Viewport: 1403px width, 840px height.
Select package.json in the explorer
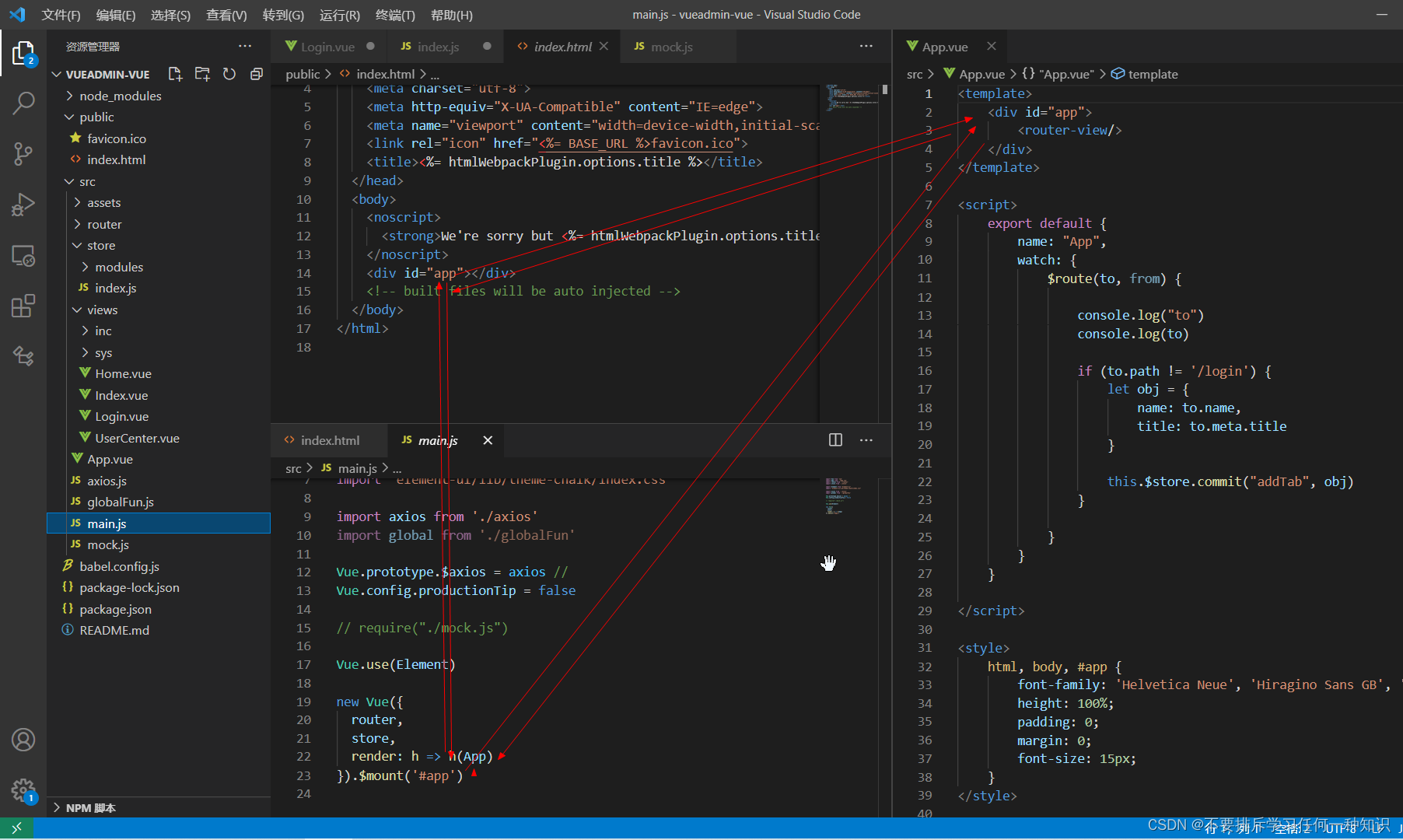point(115,609)
